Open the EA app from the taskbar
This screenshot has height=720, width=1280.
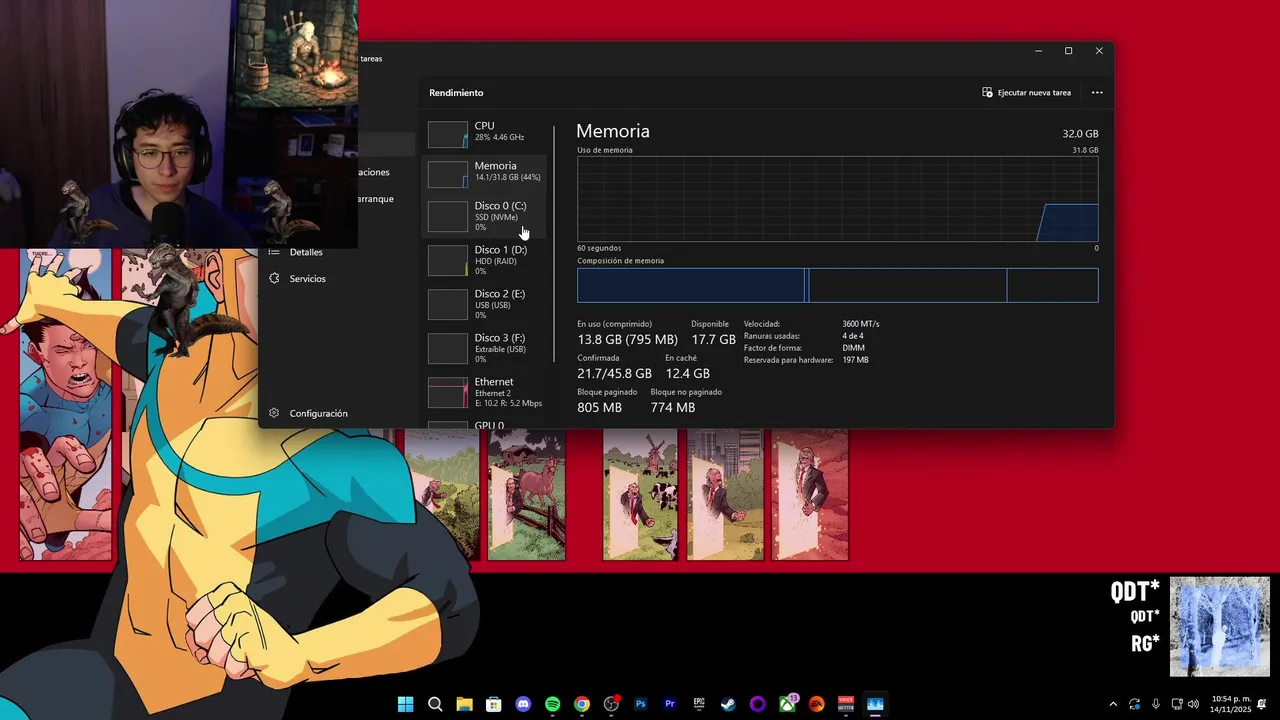click(817, 704)
